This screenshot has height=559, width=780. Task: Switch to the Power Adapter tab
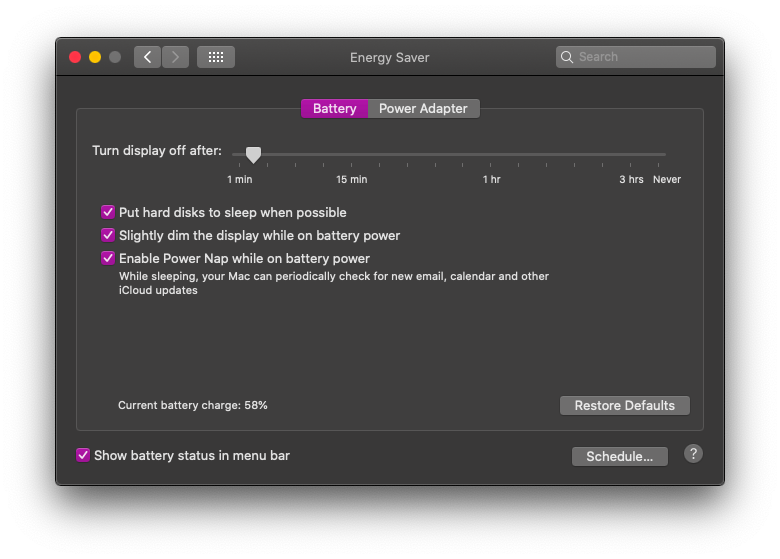coord(423,108)
